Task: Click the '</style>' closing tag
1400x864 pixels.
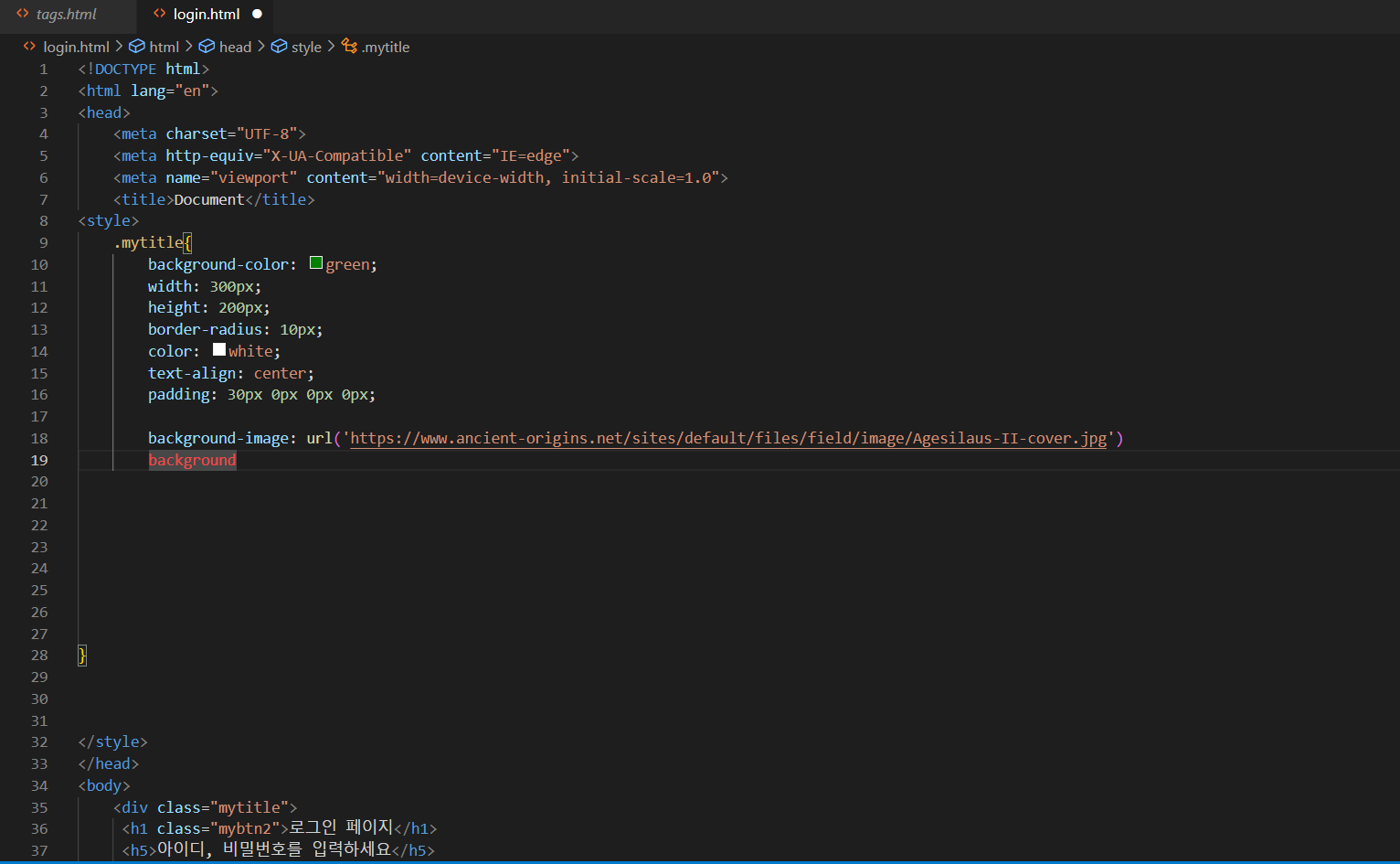Action: coord(113,742)
